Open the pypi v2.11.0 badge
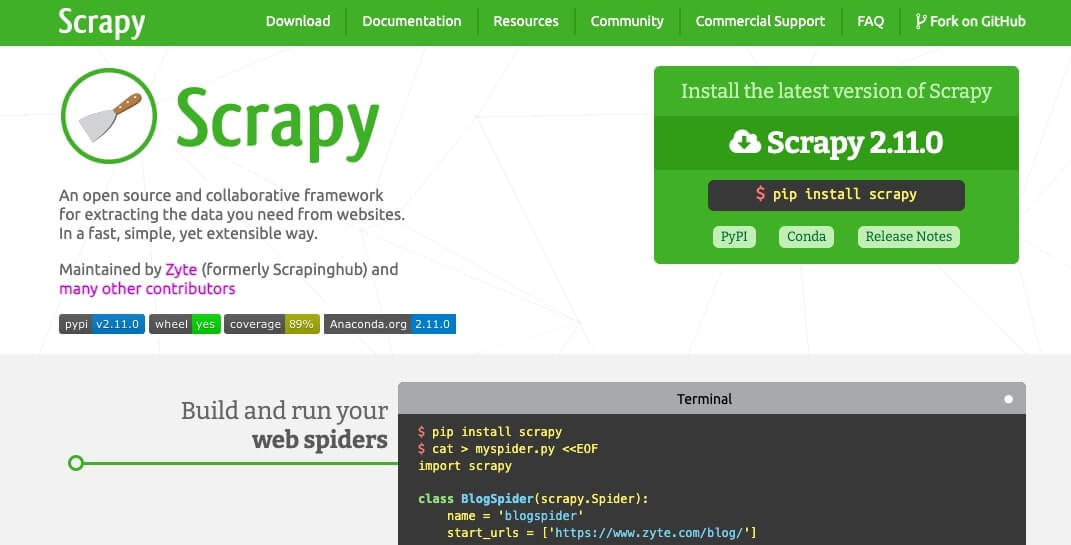This screenshot has width=1071, height=545. (x=102, y=324)
